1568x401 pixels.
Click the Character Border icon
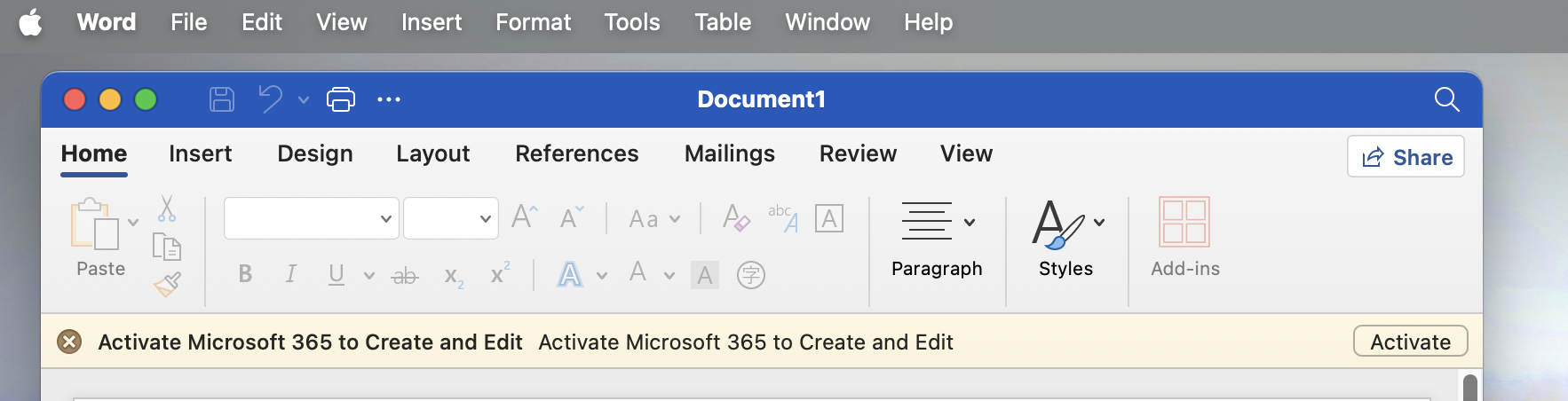[x=829, y=218]
